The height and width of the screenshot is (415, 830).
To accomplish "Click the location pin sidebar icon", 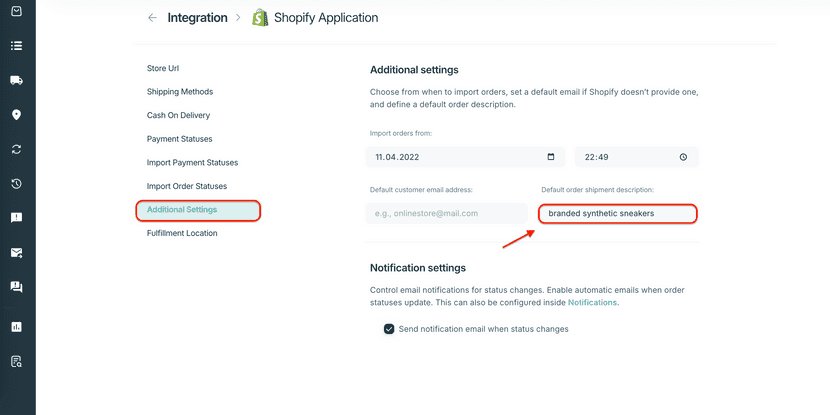I will tap(17, 115).
